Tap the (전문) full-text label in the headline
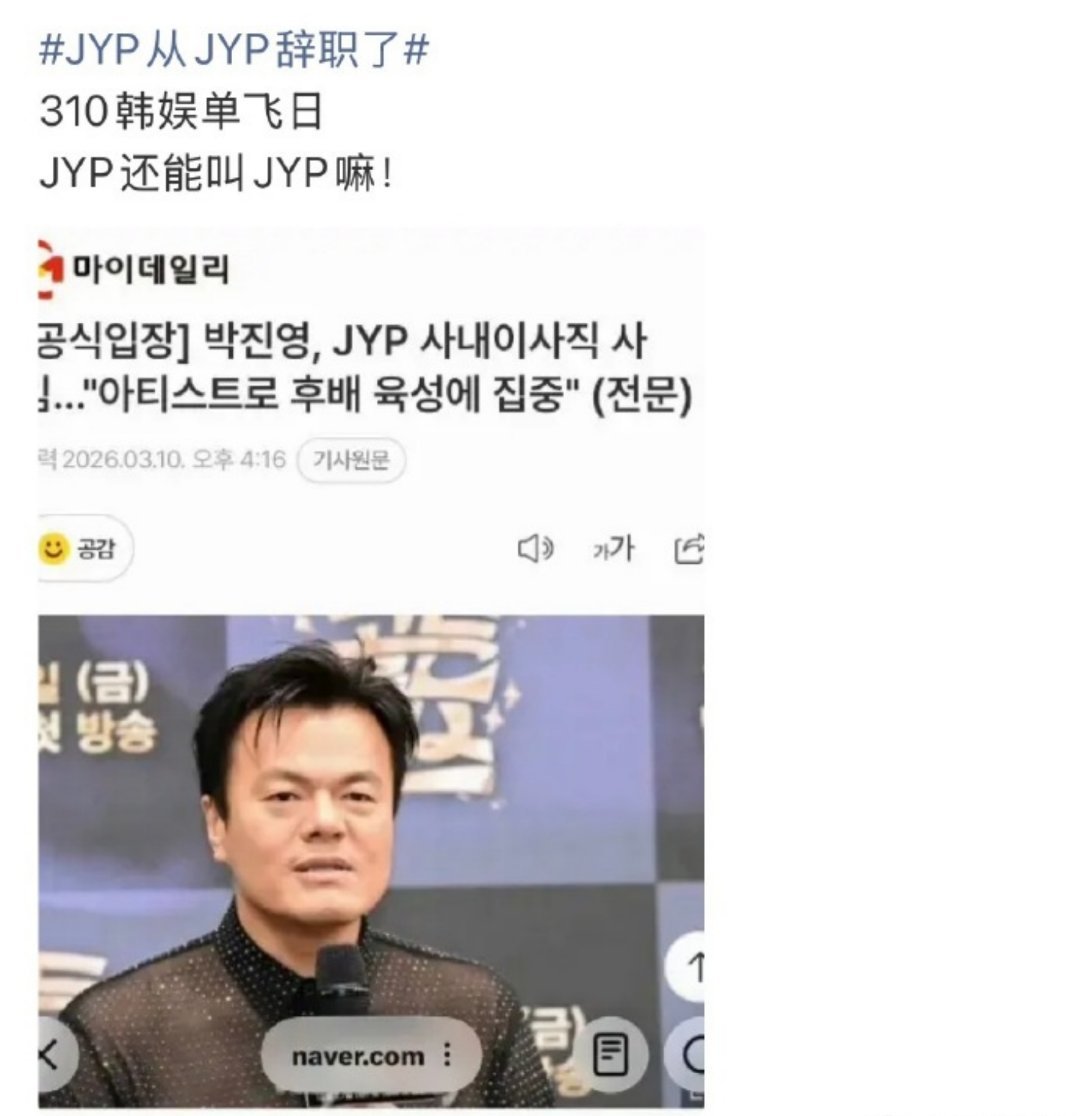This screenshot has width=1080, height=1116. pyautogui.click(x=641, y=395)
